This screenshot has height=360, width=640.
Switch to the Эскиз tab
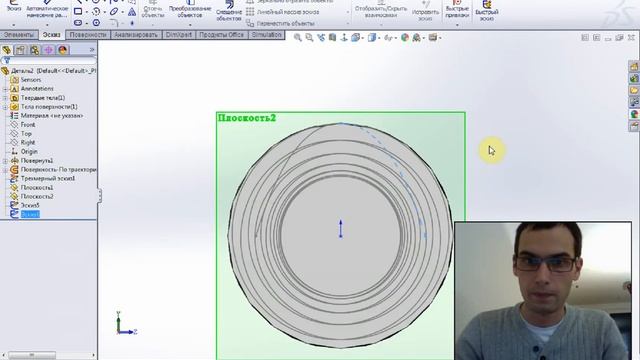pyautogui.click(x=52, y=35)
